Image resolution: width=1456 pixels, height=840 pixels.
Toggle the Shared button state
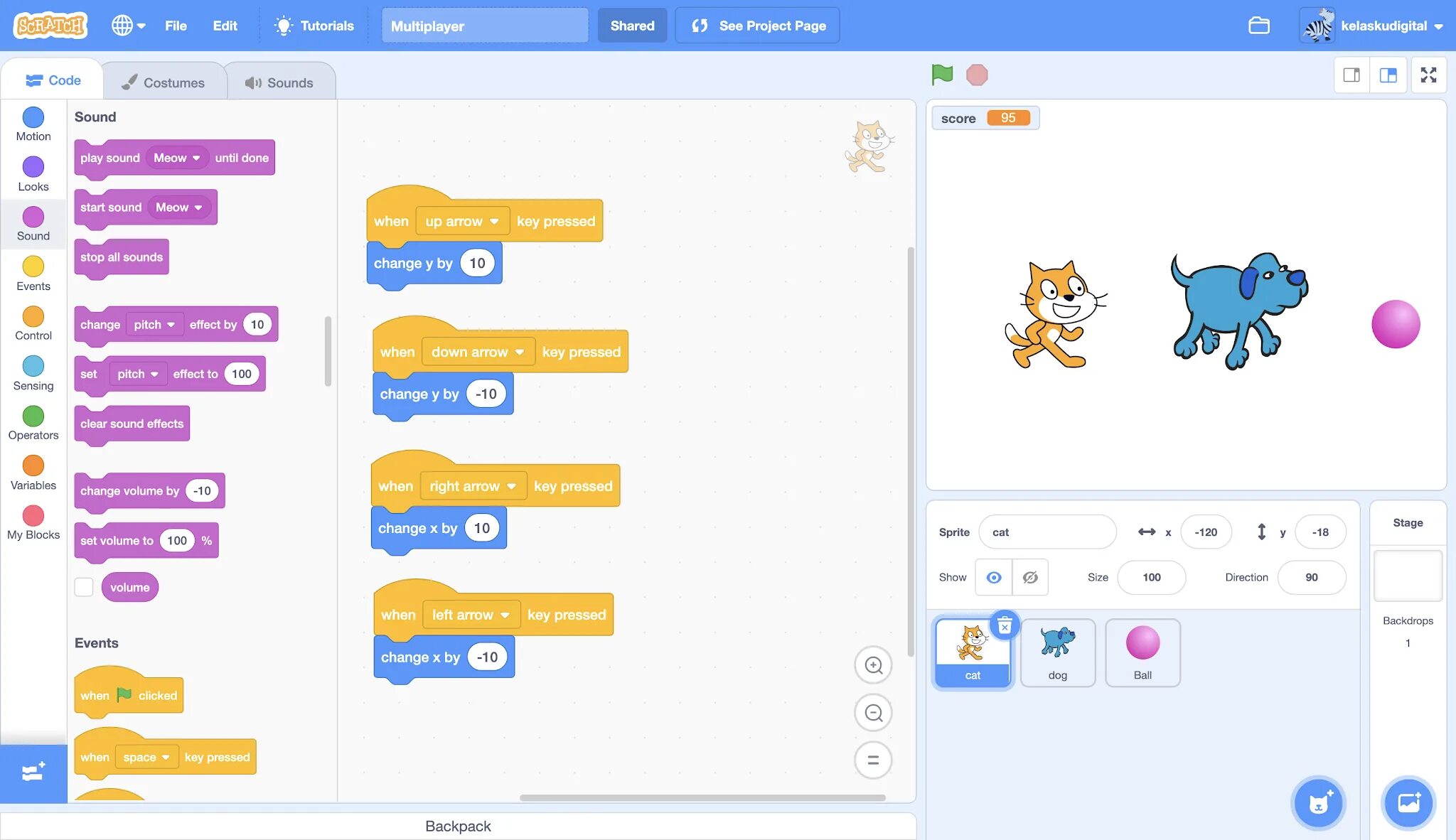[631, 25]
